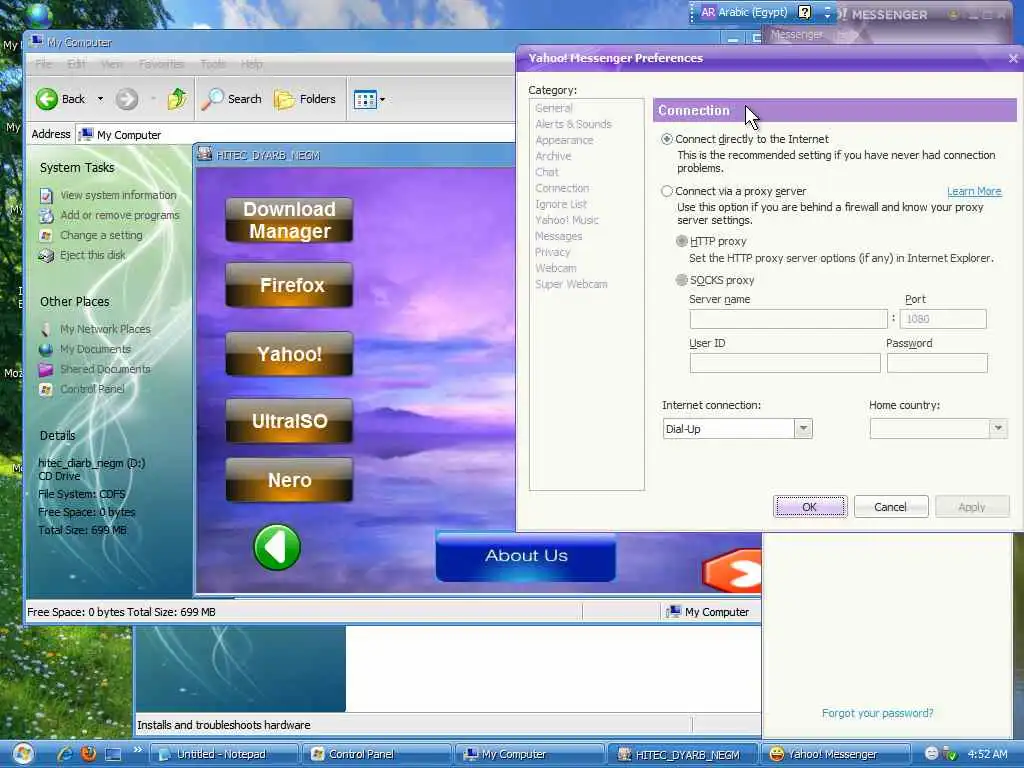Click the UltraISO button in HITEC menu
Image resolution: width=1024 pixels, height=768 pixels.
click(x=289, y=421)
